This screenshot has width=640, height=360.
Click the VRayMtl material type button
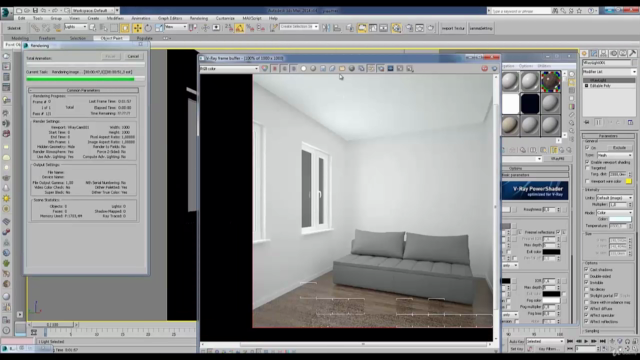click(557, 159)
